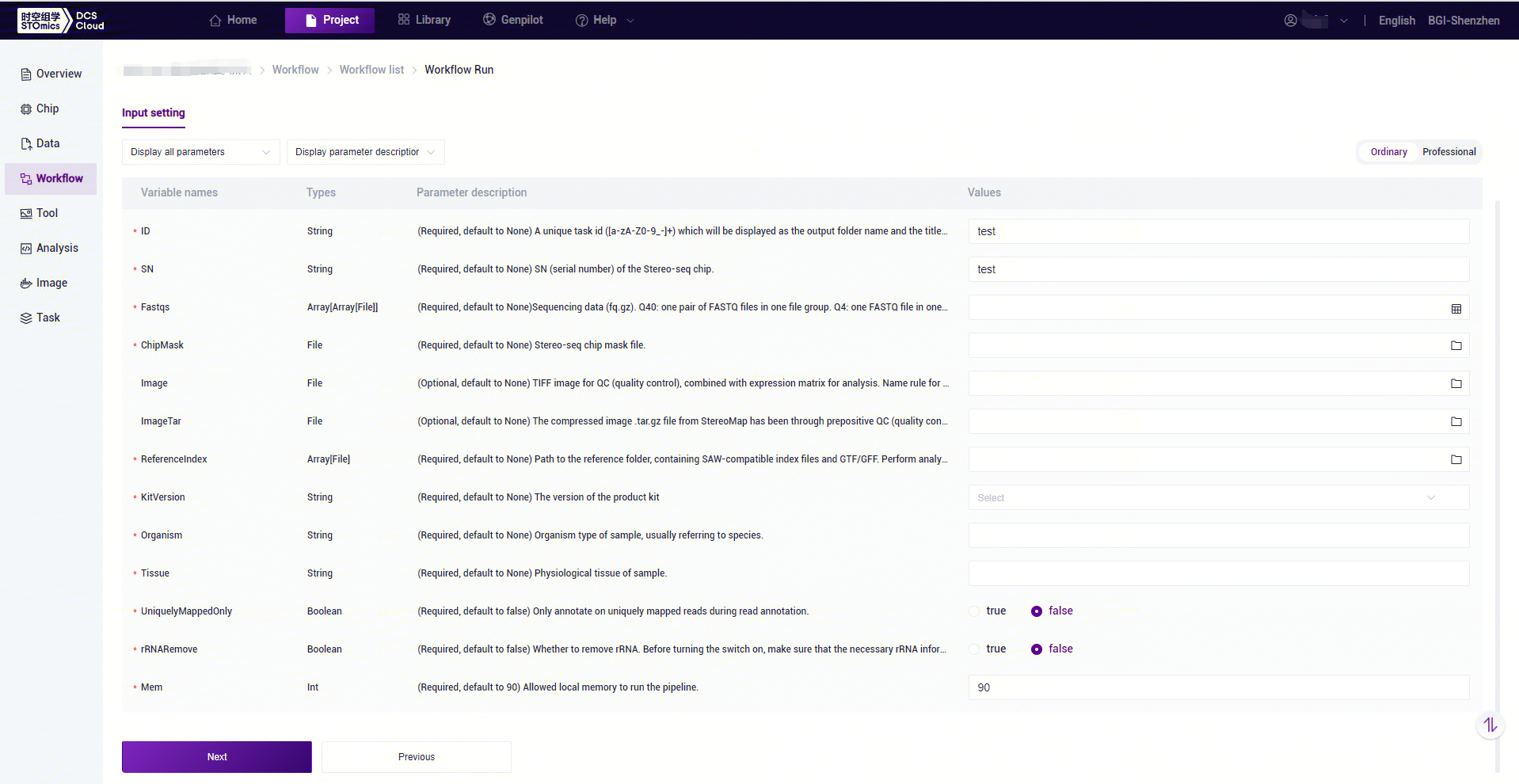Click the vertical page scrollbar
This screenshot has height=784, width=1519.
pos(1497,475)
